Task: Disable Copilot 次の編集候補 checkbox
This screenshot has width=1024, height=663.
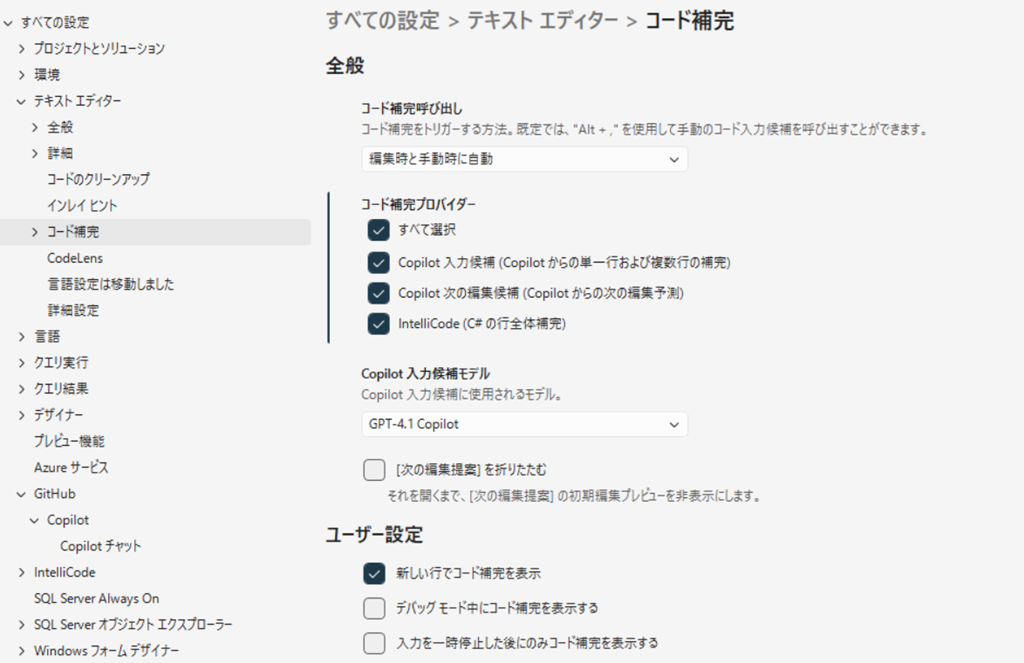Action: (x=377, y=294)
